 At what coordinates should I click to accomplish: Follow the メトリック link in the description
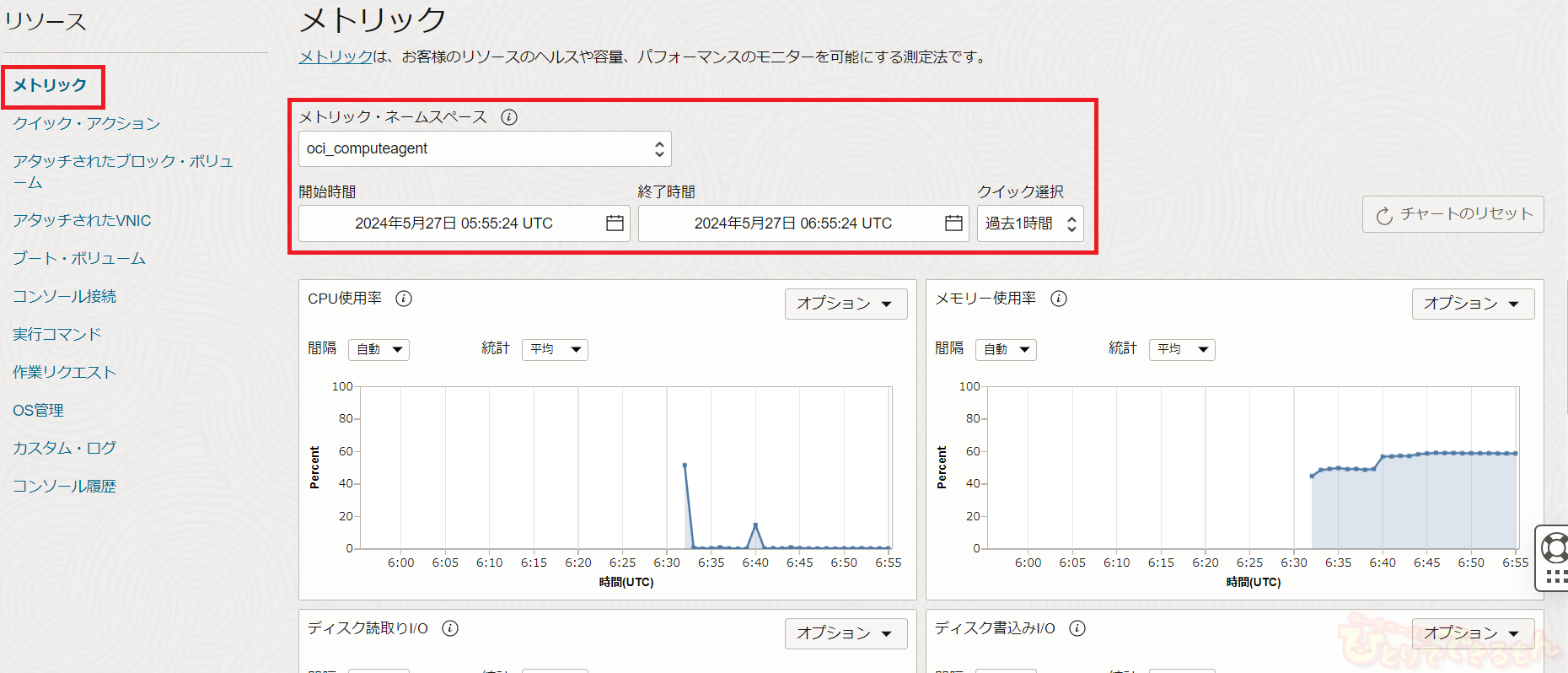336,57
